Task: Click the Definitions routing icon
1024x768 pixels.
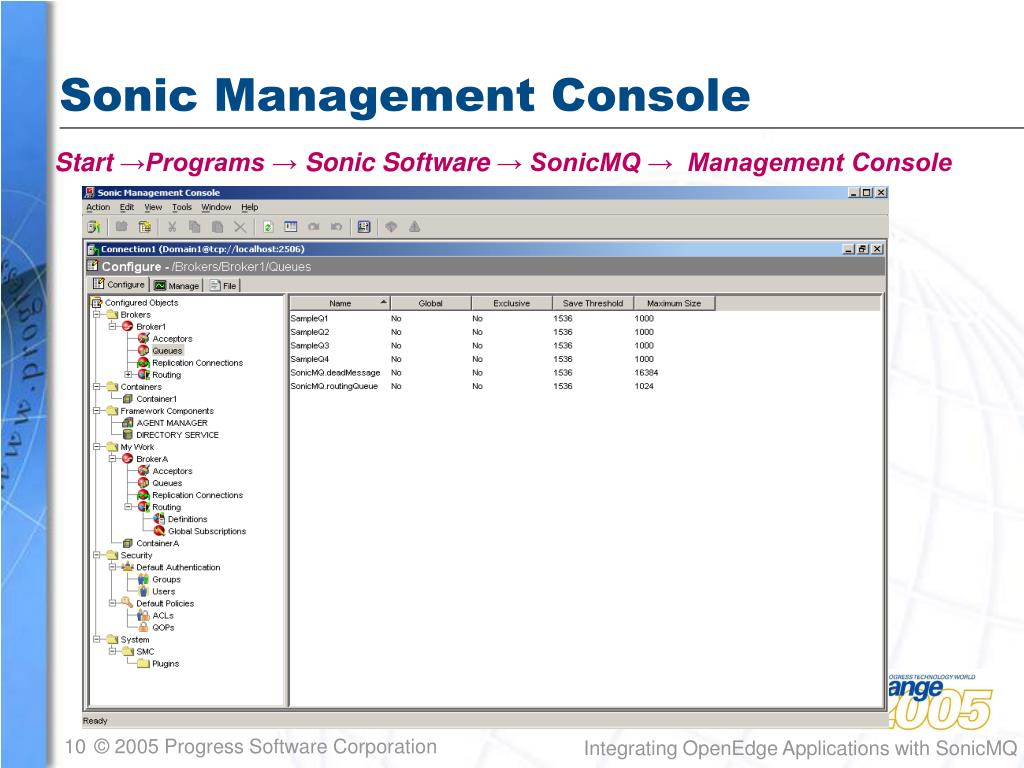Action: coord(159,519)
